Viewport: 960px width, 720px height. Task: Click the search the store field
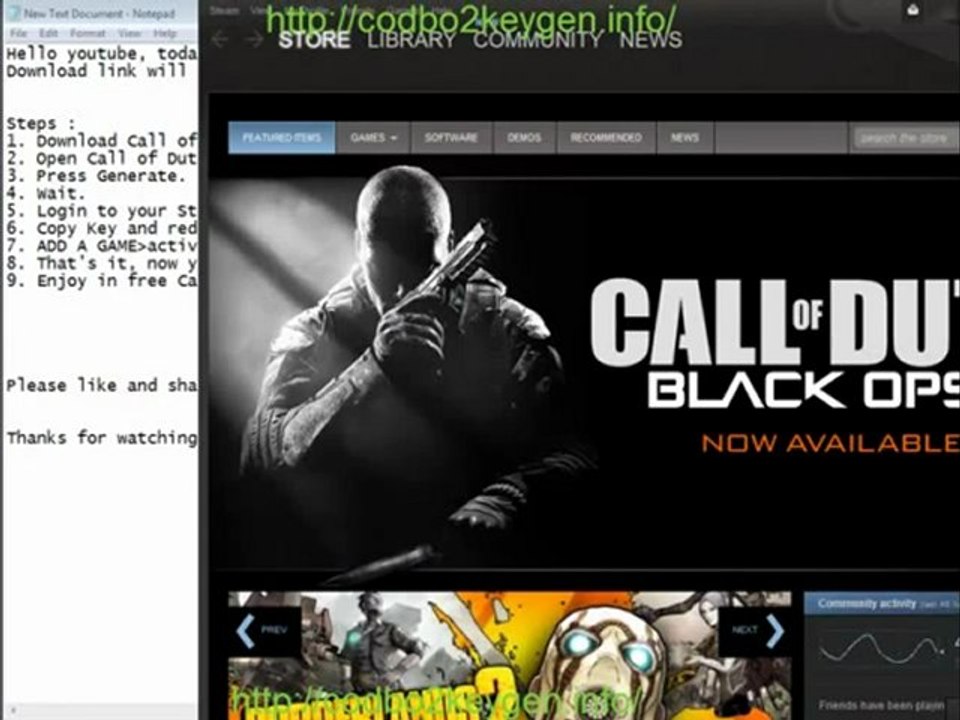point(906,138)
